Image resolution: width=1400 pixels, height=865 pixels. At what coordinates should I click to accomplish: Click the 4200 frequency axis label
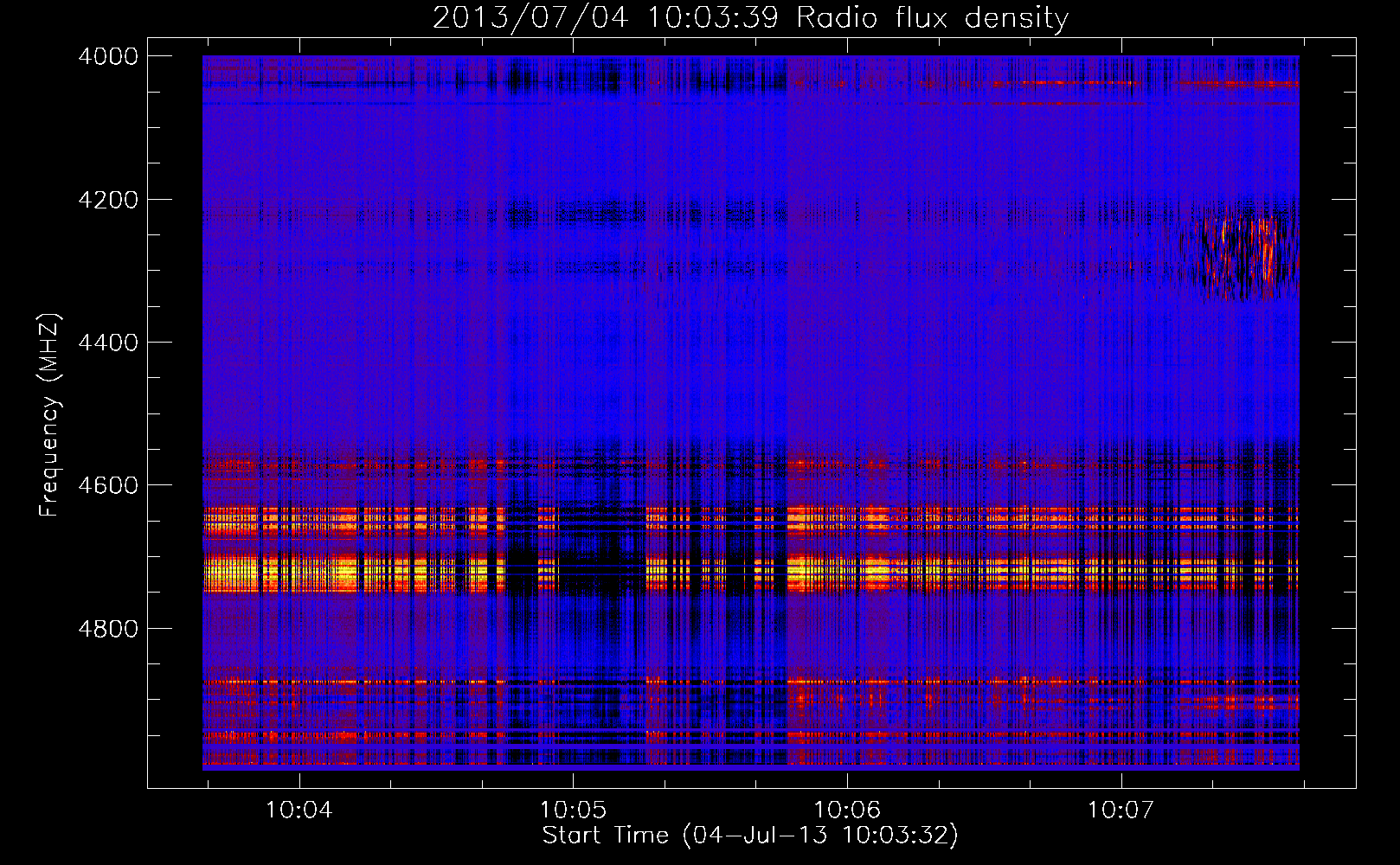(x=108, y=200)
